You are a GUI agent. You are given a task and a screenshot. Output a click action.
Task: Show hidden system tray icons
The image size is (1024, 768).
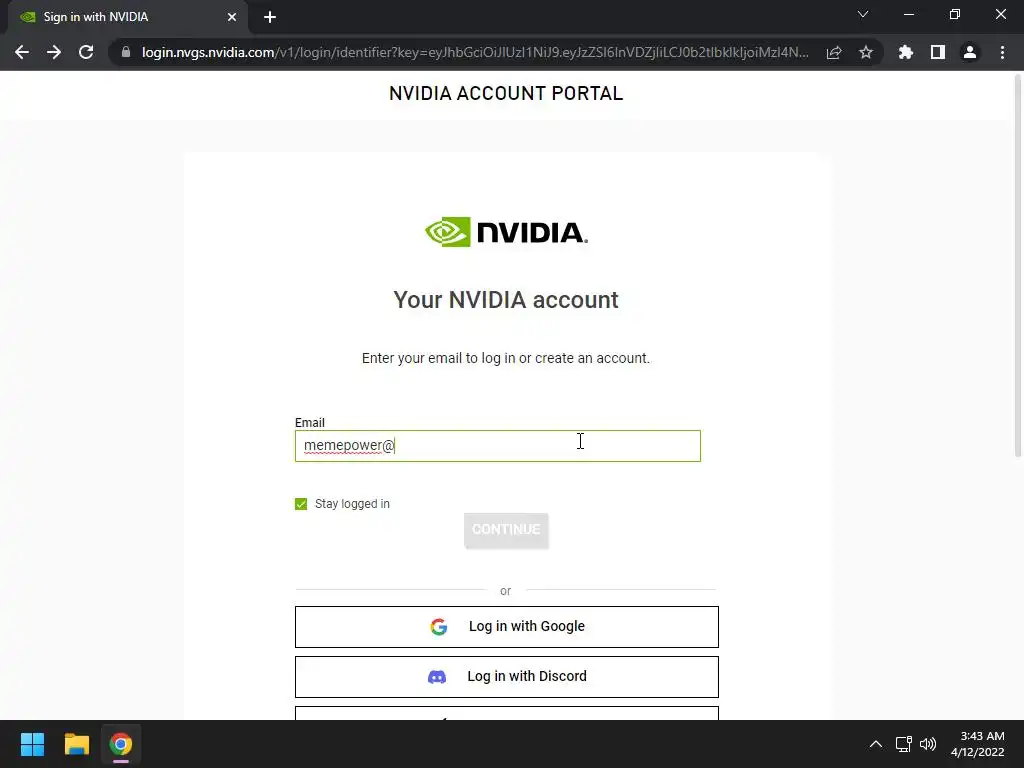pos(876,744)
